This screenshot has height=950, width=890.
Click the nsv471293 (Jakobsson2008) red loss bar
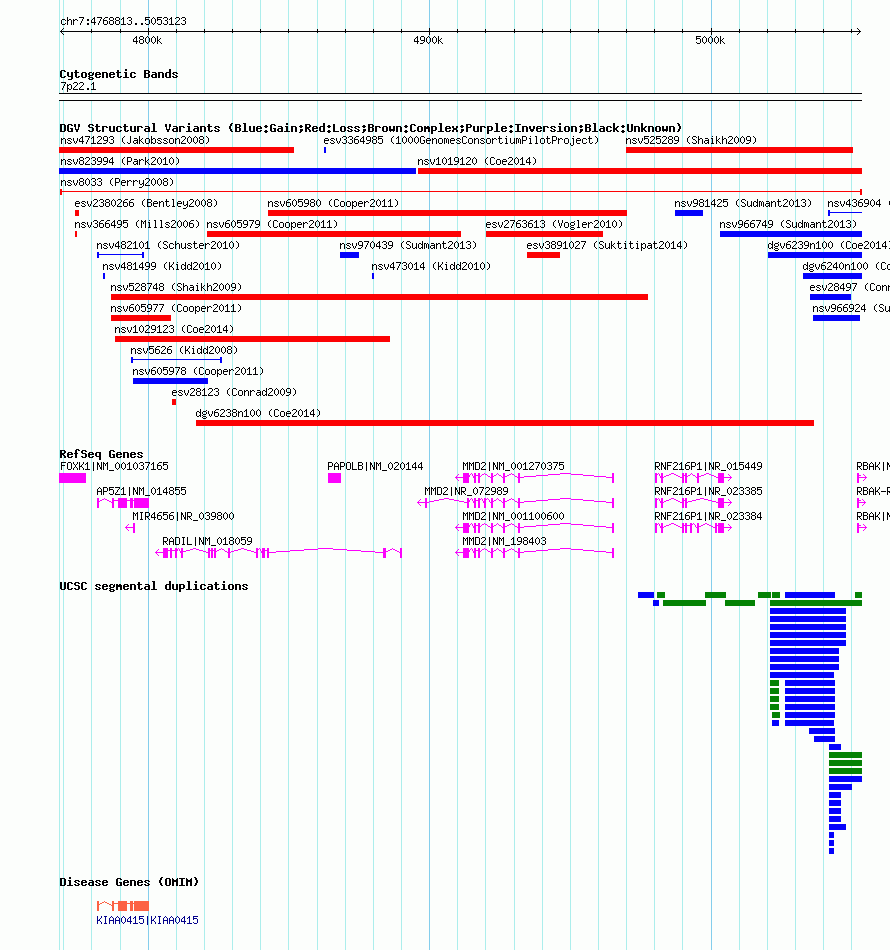pos(176,150)
